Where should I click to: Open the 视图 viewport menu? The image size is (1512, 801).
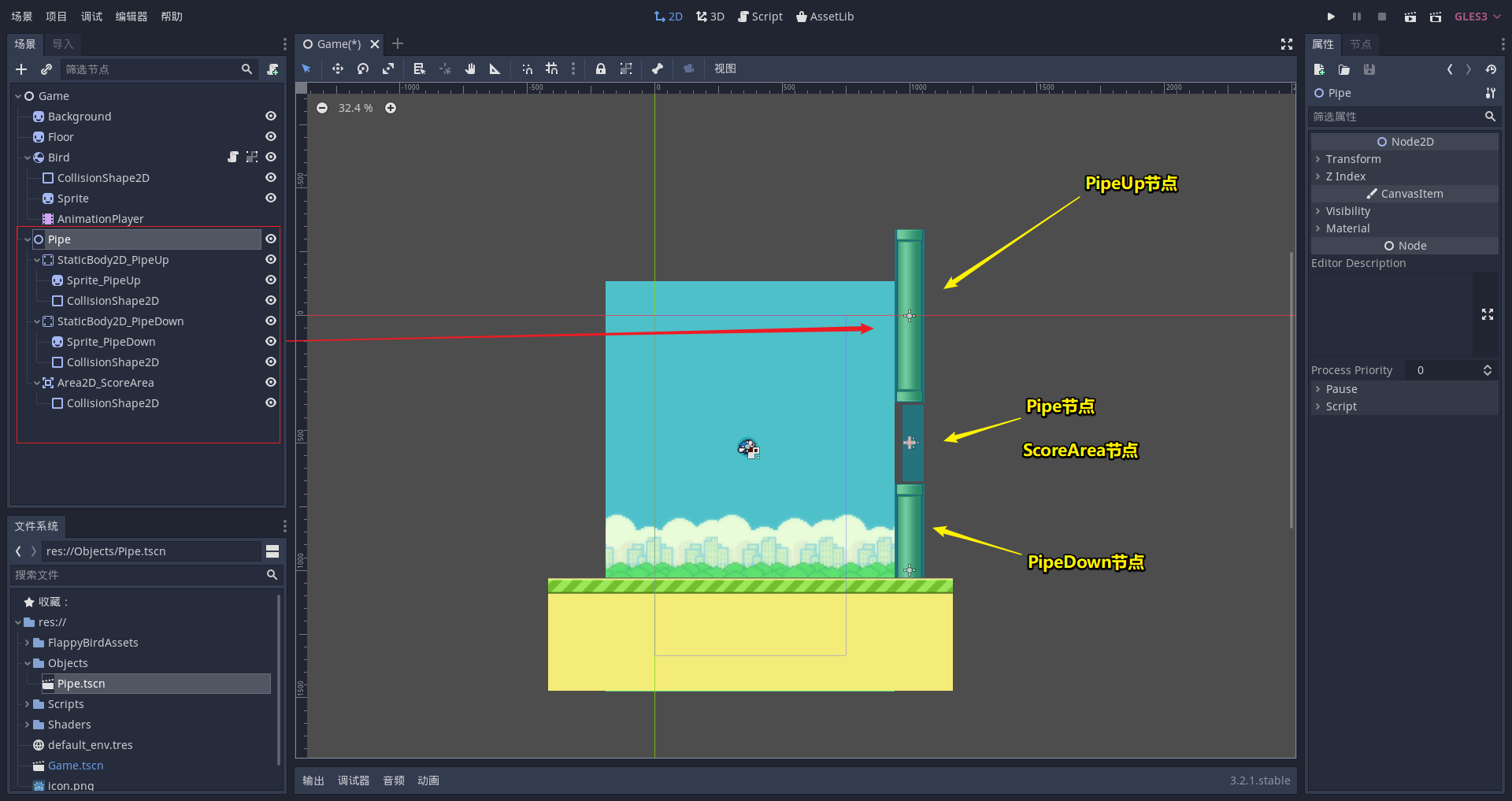point(725,69)
